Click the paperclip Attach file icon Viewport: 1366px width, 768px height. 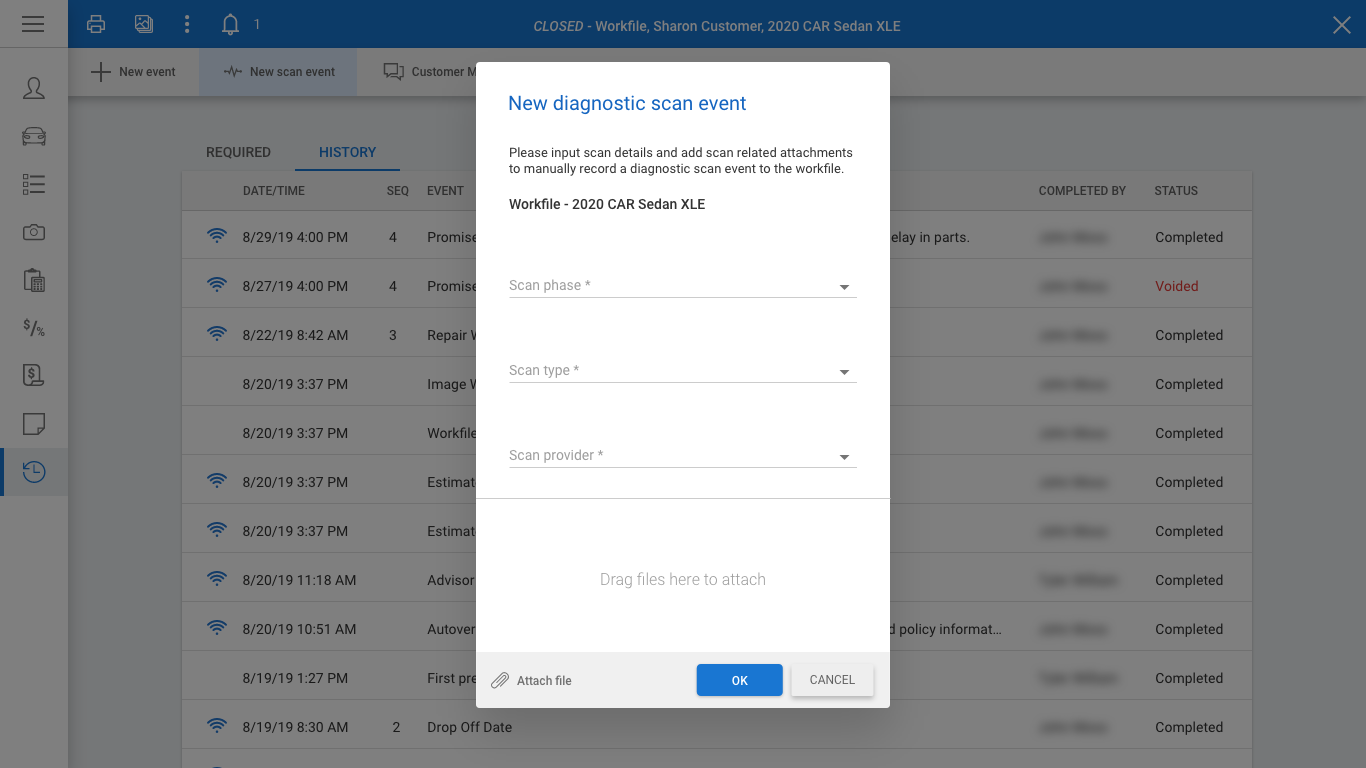[x=500, y=681]
